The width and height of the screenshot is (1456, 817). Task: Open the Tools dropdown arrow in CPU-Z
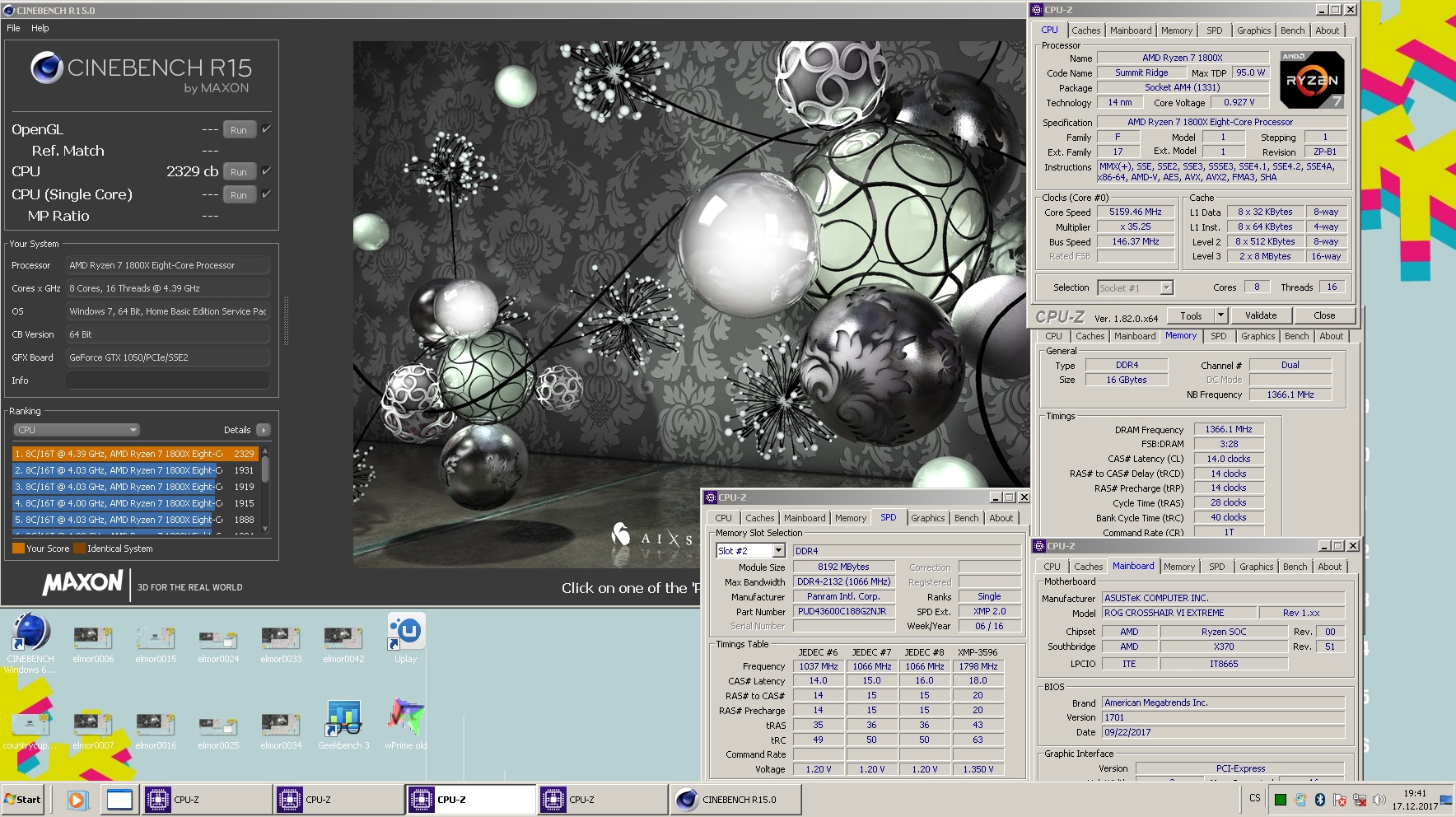point(1221,315)
